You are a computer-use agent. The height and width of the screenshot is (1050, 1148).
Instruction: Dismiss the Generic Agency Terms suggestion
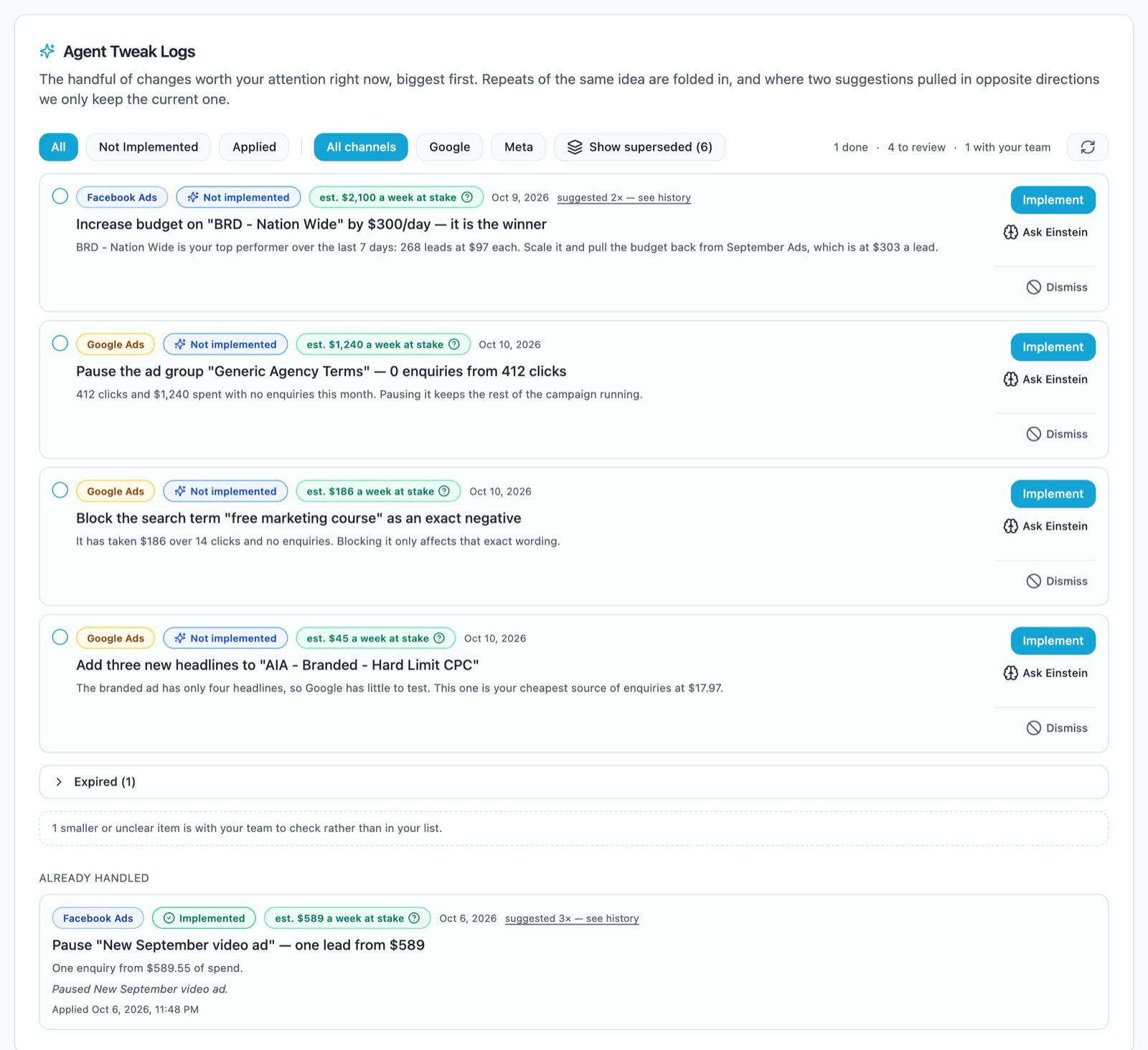click(x=1057, y=434)
